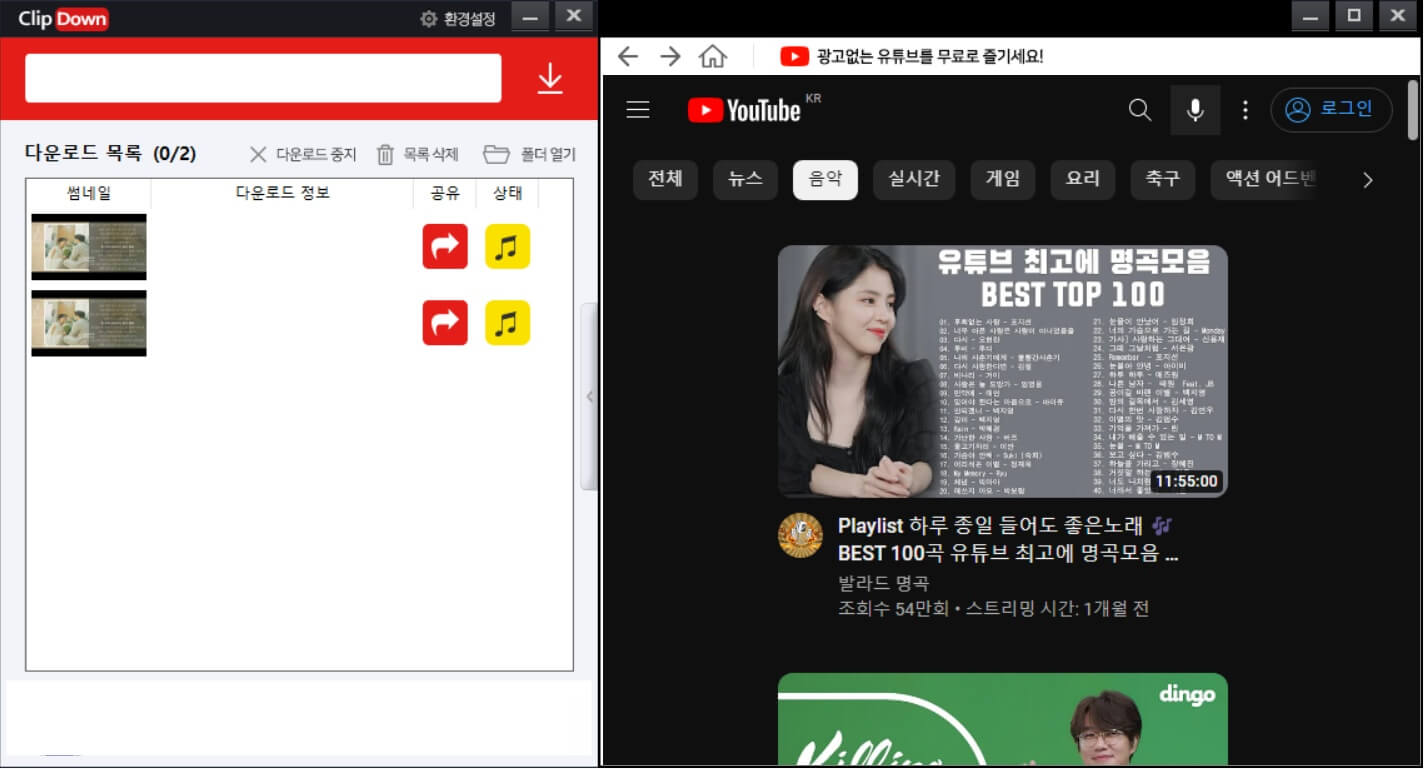
Task: Open 환경설정 settings in ClipDown
Action: pyautogui.click(x=458, y=18)
